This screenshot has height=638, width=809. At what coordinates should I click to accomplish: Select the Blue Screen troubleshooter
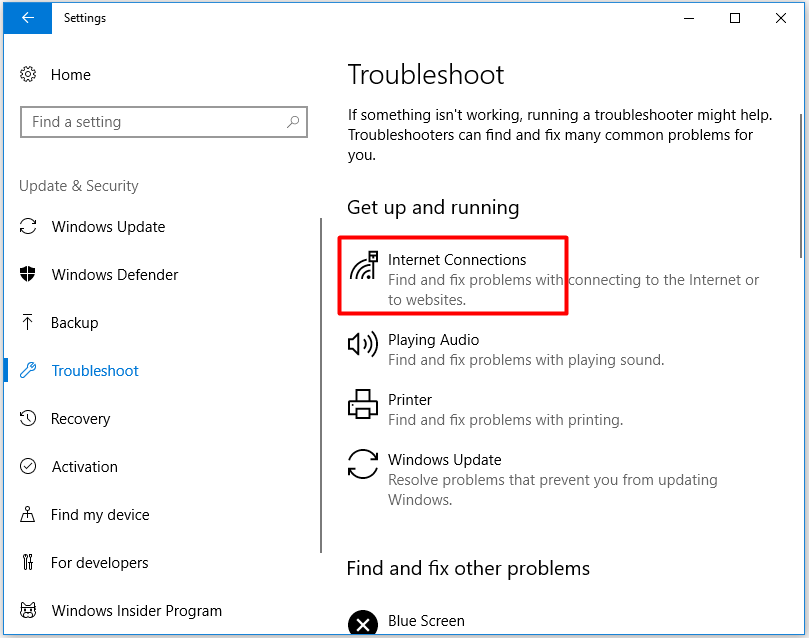point(426,621)
